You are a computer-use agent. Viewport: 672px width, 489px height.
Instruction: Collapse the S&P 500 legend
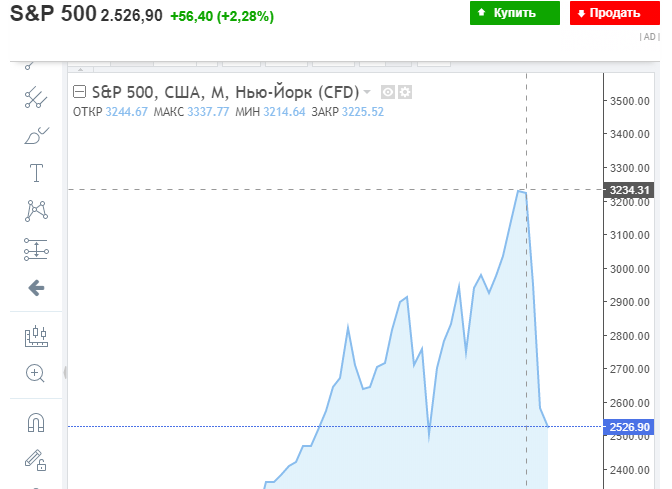(x=79, y=92)
